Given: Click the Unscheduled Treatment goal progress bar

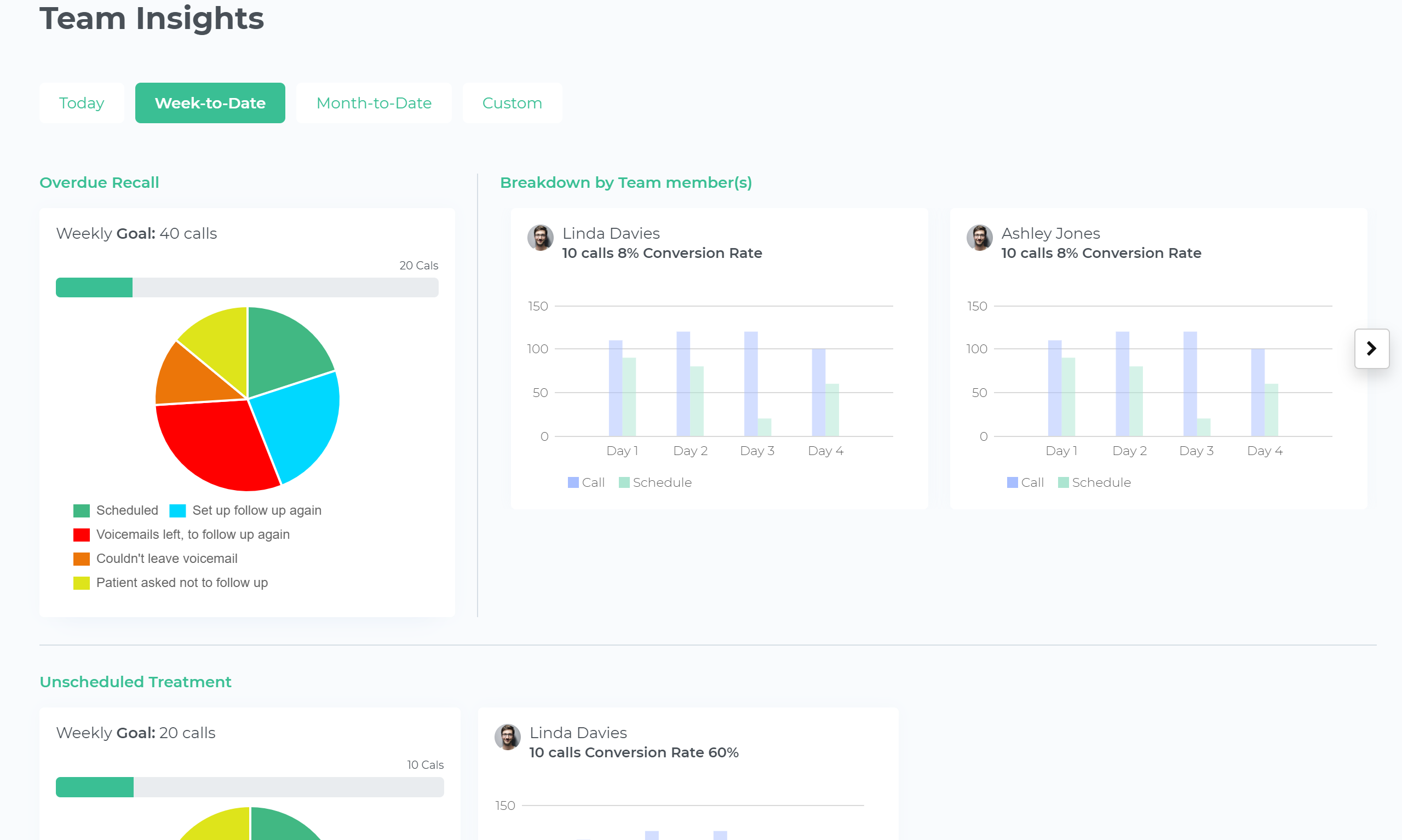Looking at the screenshot, I should pos(250,787).
